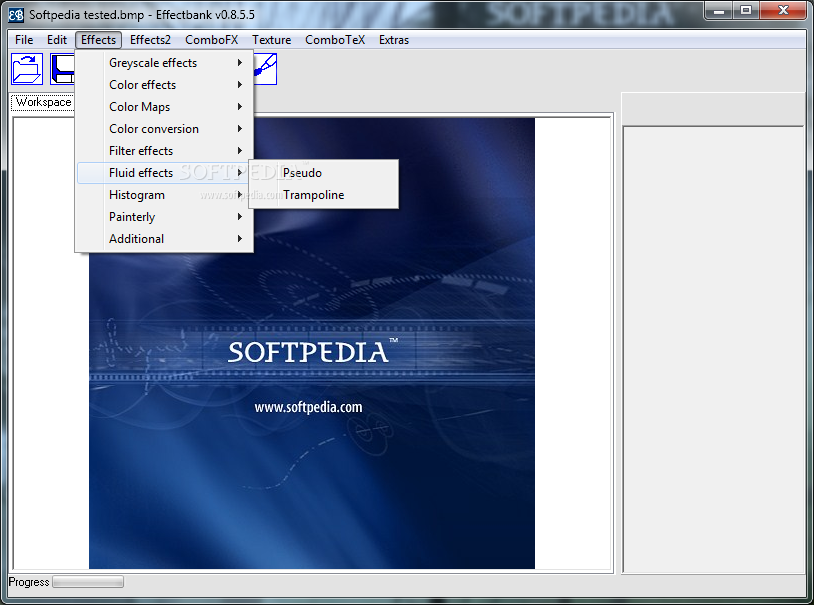
Task: Click the open file folder toolbar icon
Action: click(x=27, y=69)
